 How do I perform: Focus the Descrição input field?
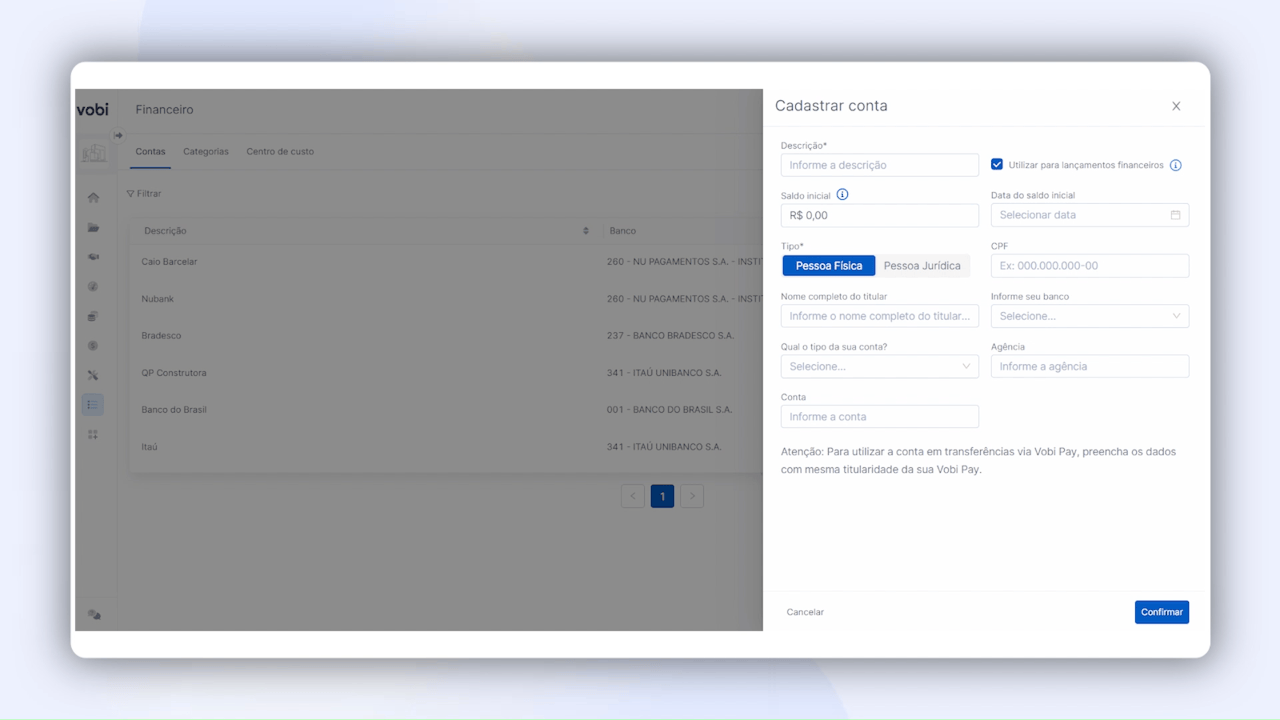[880, 165]
